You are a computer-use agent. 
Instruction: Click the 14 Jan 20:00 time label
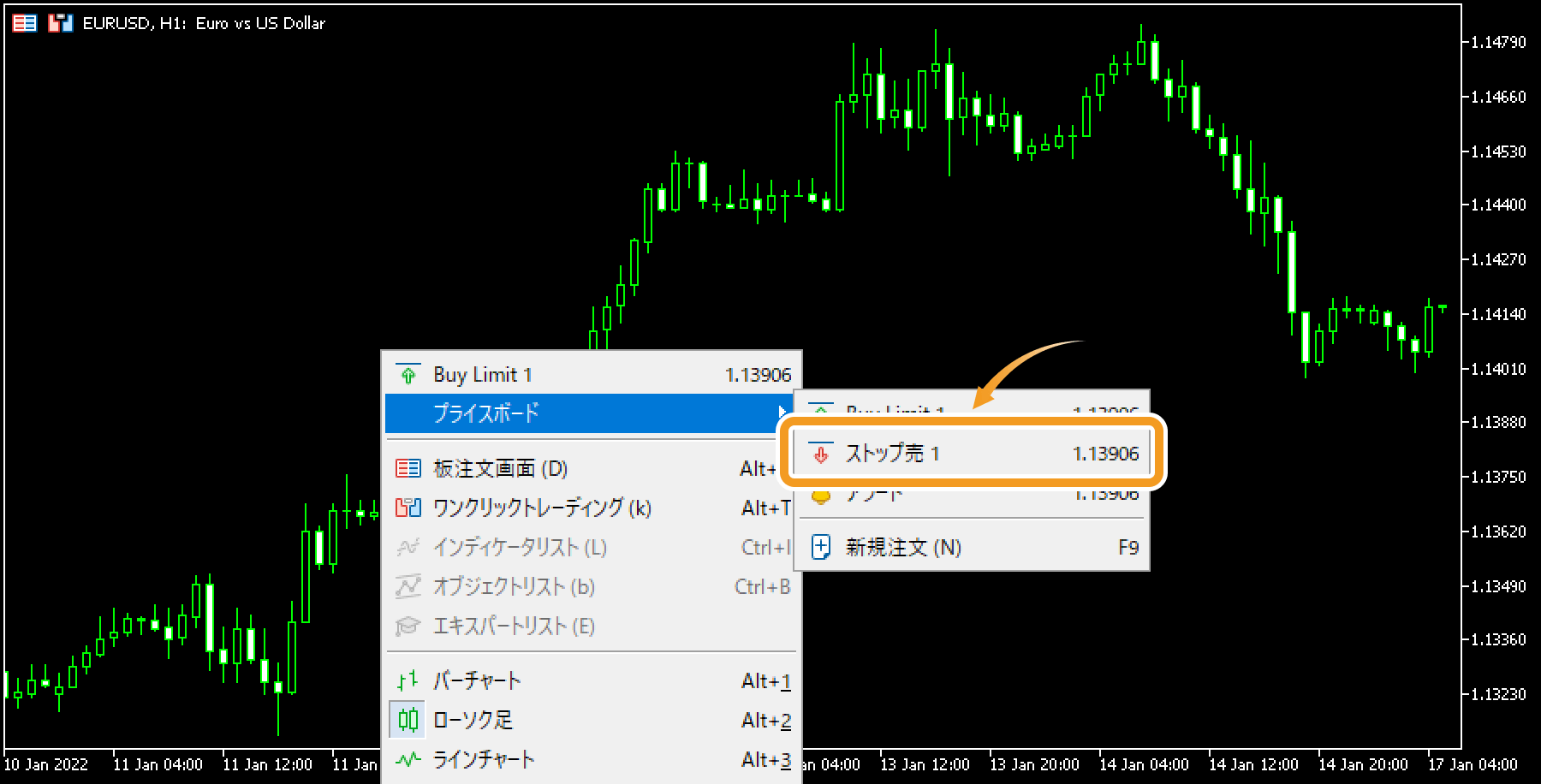pos(1364,764)
